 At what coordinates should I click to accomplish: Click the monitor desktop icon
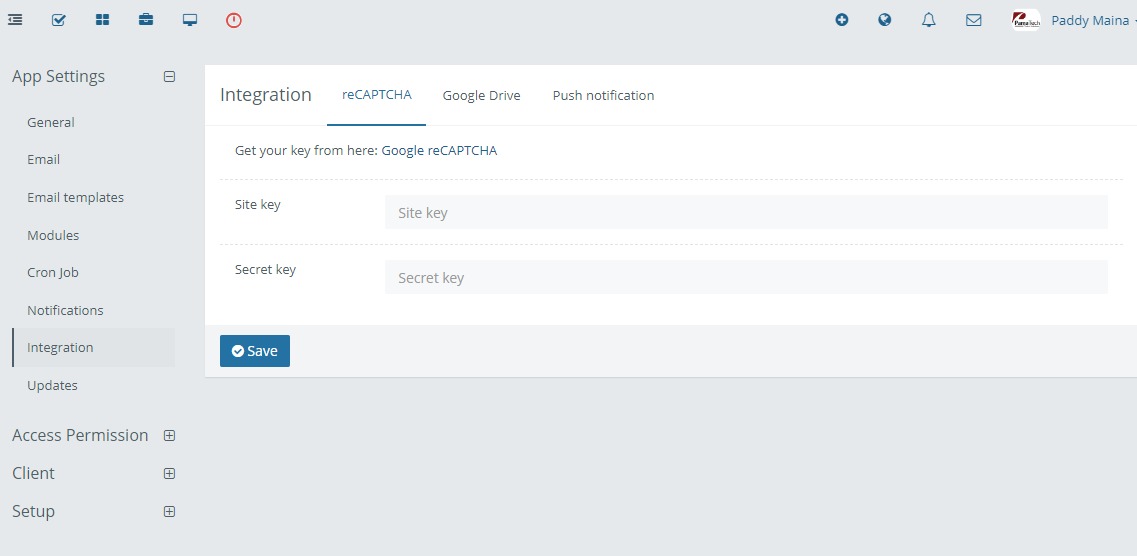(190, 20)
